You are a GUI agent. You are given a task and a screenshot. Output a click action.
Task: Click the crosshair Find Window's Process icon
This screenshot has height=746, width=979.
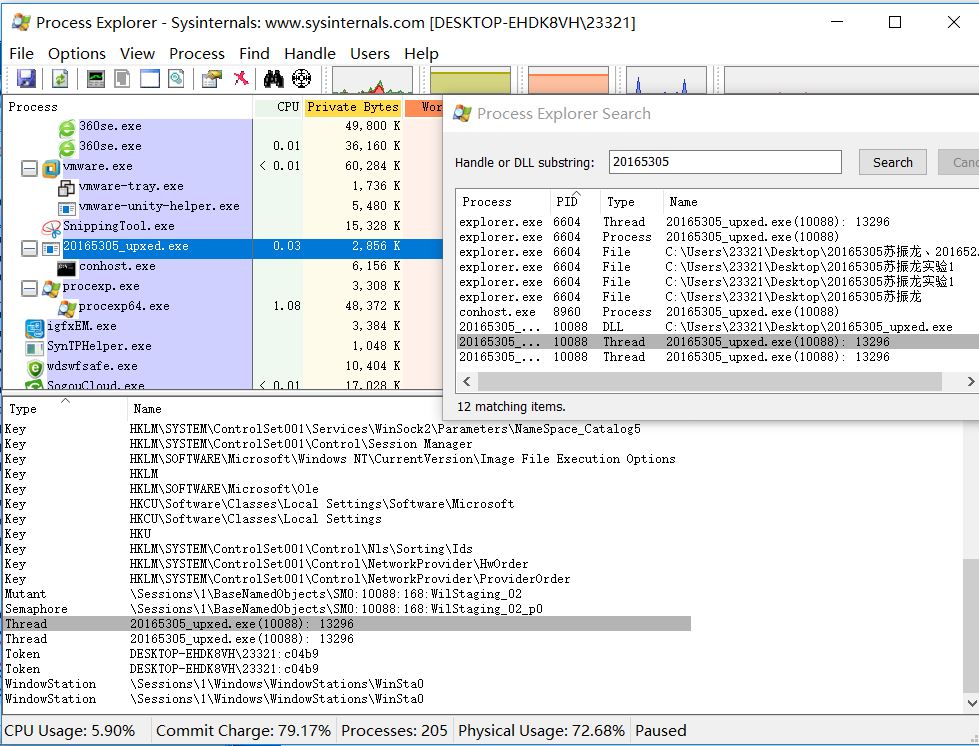[302, 79]
